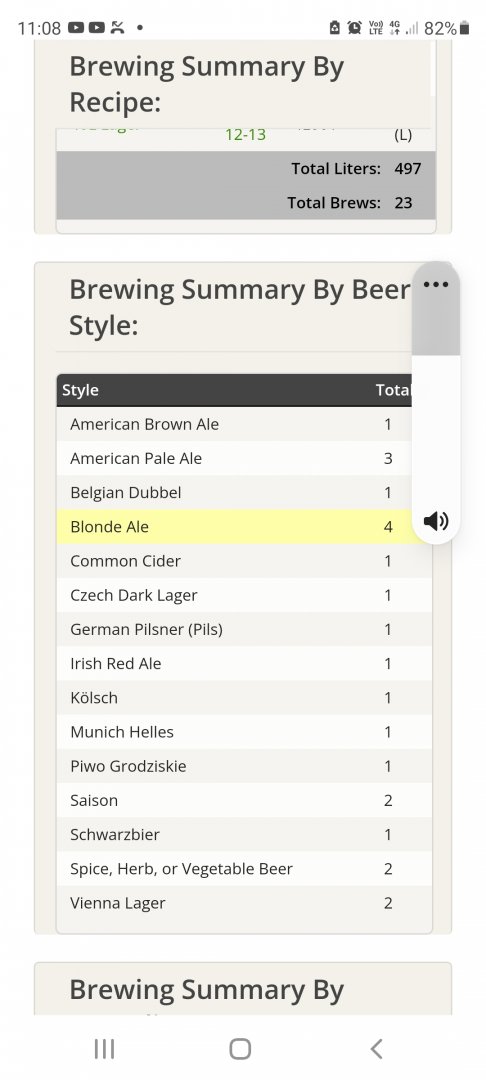
Task: Select the Spice, Herb, or Vegetable Beer row
Action: (244, 869)
